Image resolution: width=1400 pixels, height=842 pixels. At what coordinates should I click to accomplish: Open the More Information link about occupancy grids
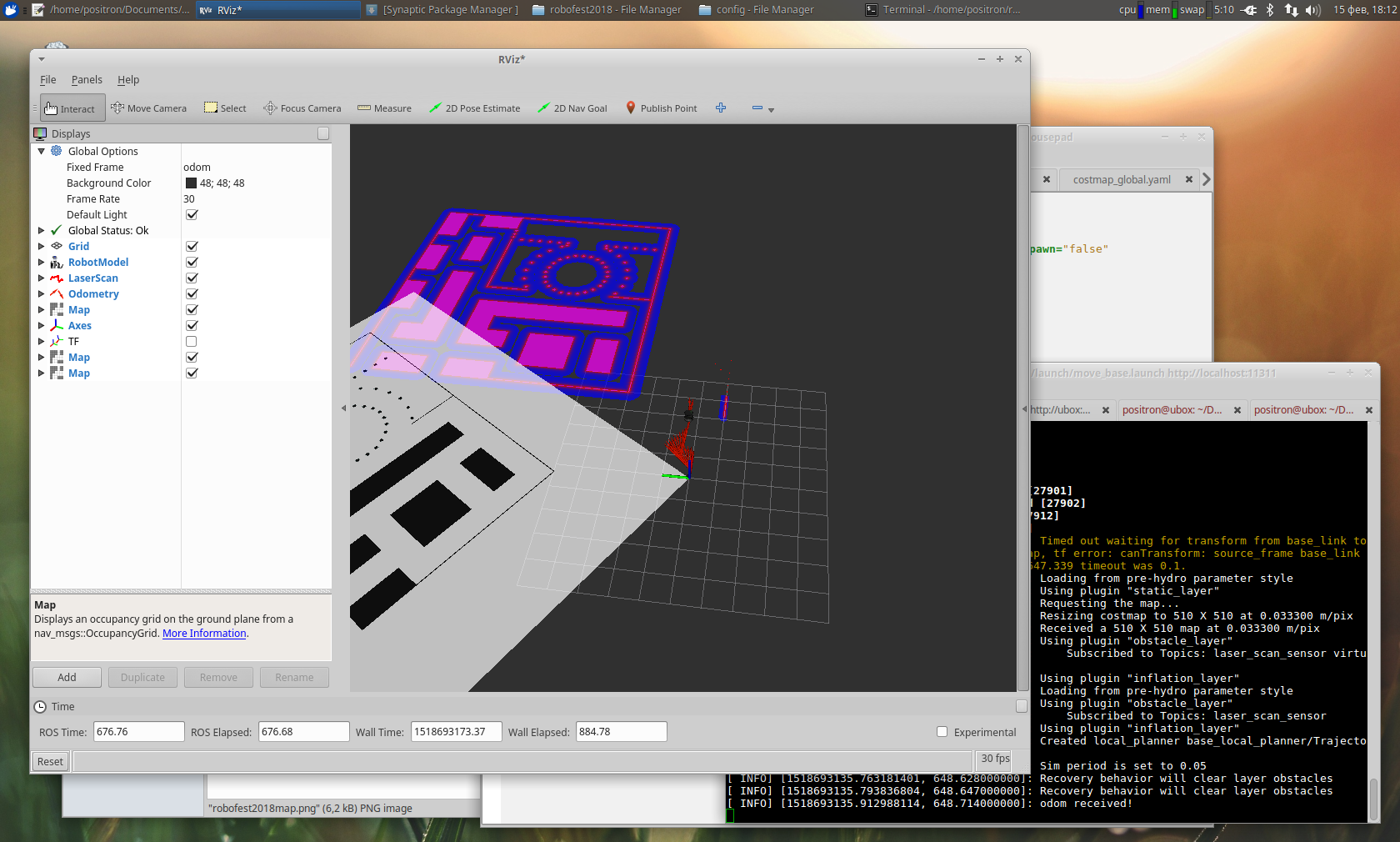204,633
